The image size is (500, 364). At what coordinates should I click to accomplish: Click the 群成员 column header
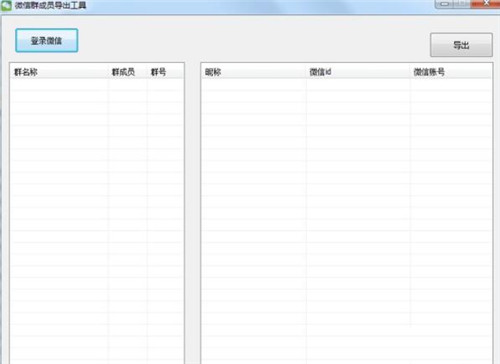[128, 72]
